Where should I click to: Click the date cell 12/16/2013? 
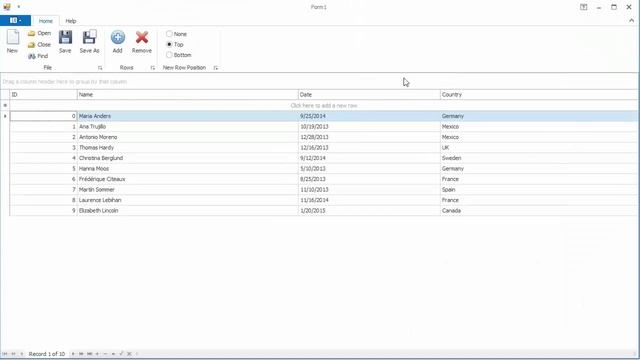(x=369, y=147)
